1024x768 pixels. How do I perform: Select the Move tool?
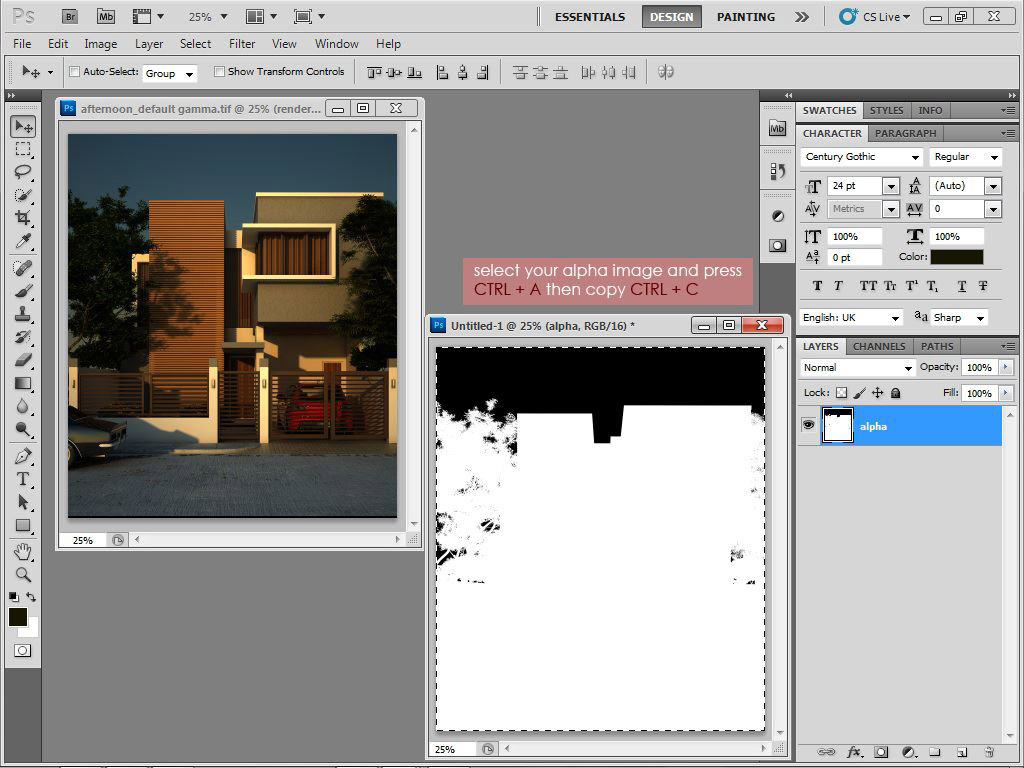point(22,126)
